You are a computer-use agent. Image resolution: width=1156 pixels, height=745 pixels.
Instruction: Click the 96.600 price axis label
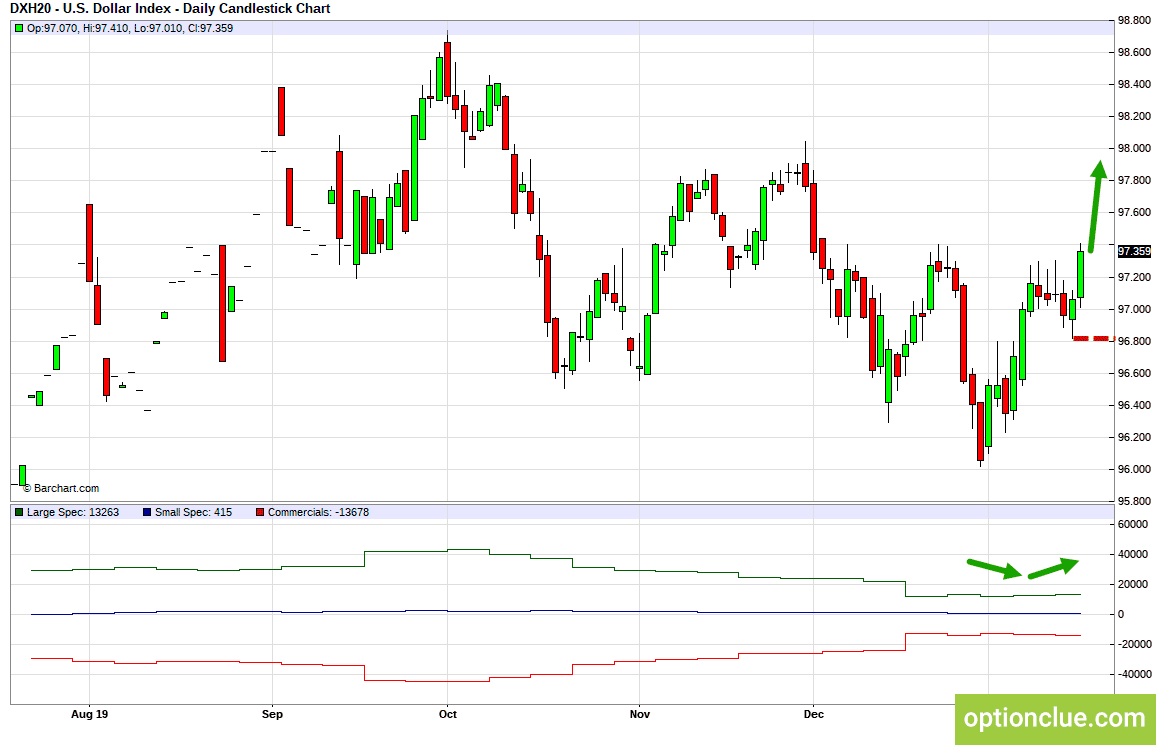coord(1134,373)
